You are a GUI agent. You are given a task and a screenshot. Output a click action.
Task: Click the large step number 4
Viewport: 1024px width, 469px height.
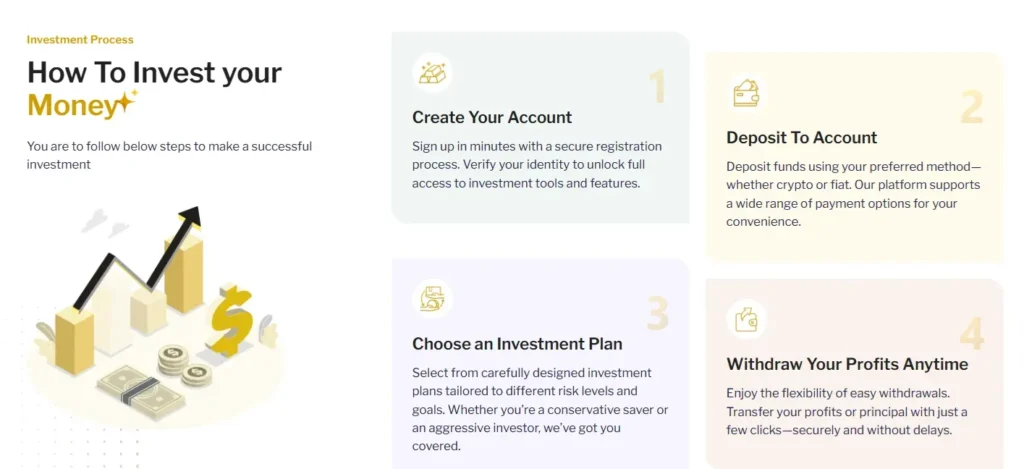pyautogui.click(x=971, y=334)
